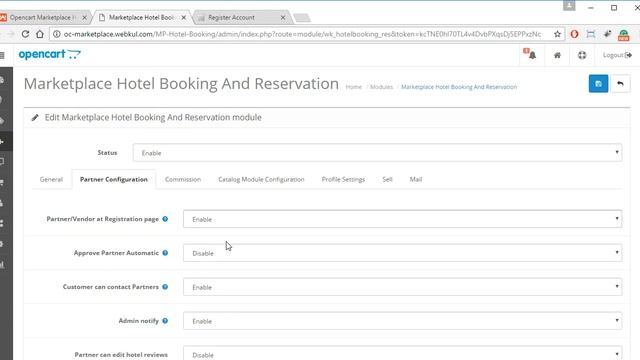Screen dimensions: 640x360
Task: Switch to the Mail tab
Action: [416, 179]
